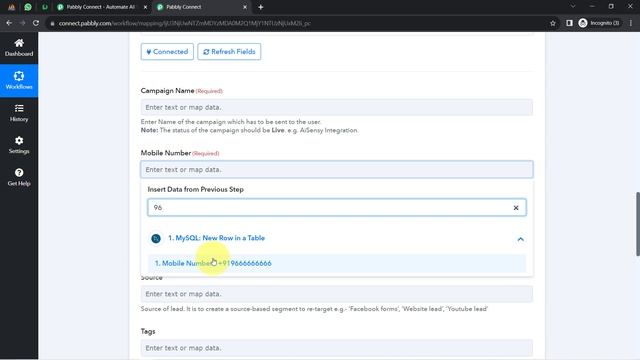Focus the Source input field
Screen dimensions: 640x360
(337, 294)
